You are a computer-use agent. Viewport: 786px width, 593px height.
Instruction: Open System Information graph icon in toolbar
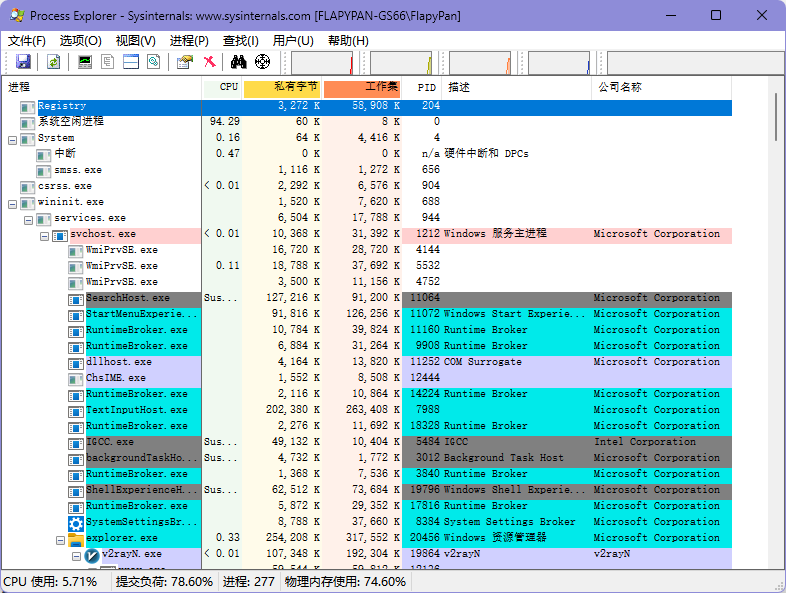coord(85,62)
